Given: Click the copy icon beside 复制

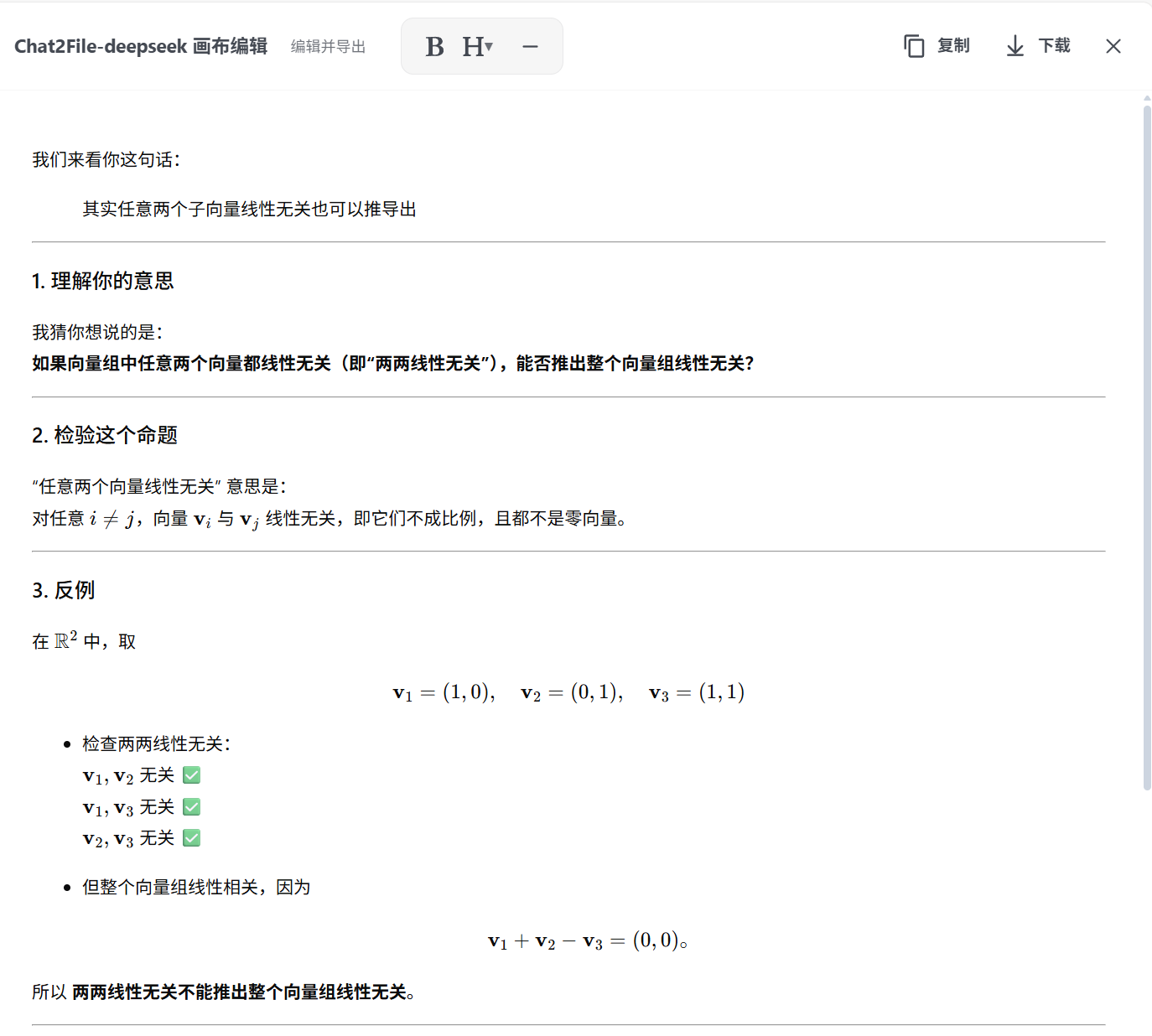Looking at the screenshot, I should click(914, 46).
